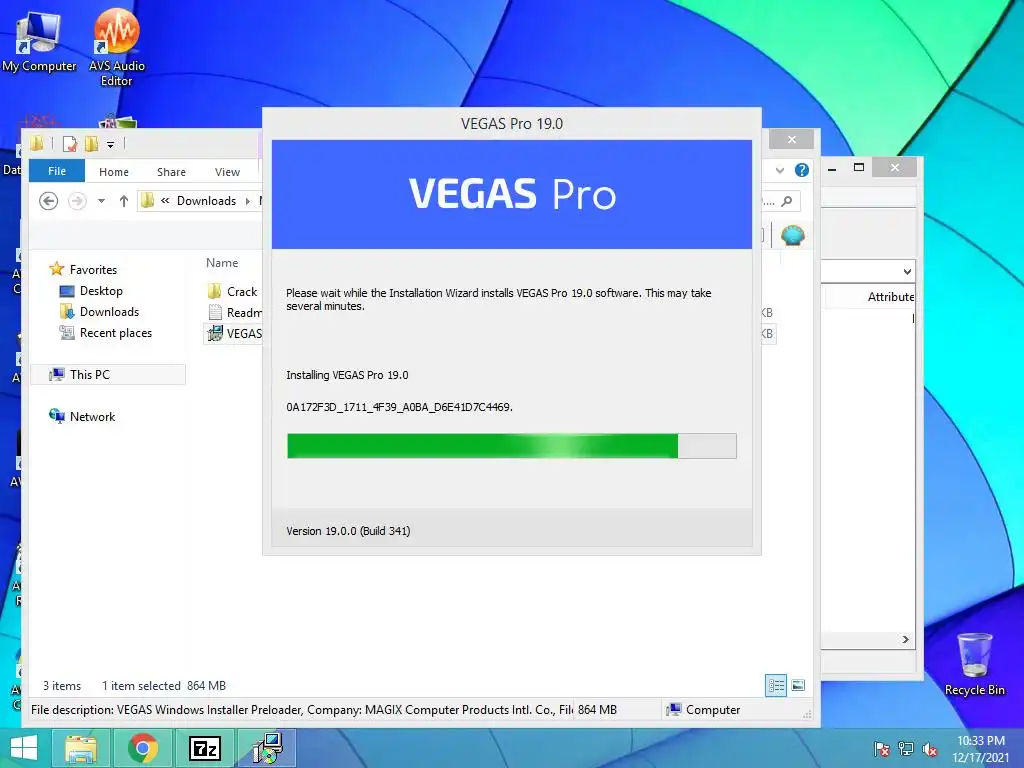Screen dimensions: 1024x768
Task: Go up one folder level
Action: 123,201
